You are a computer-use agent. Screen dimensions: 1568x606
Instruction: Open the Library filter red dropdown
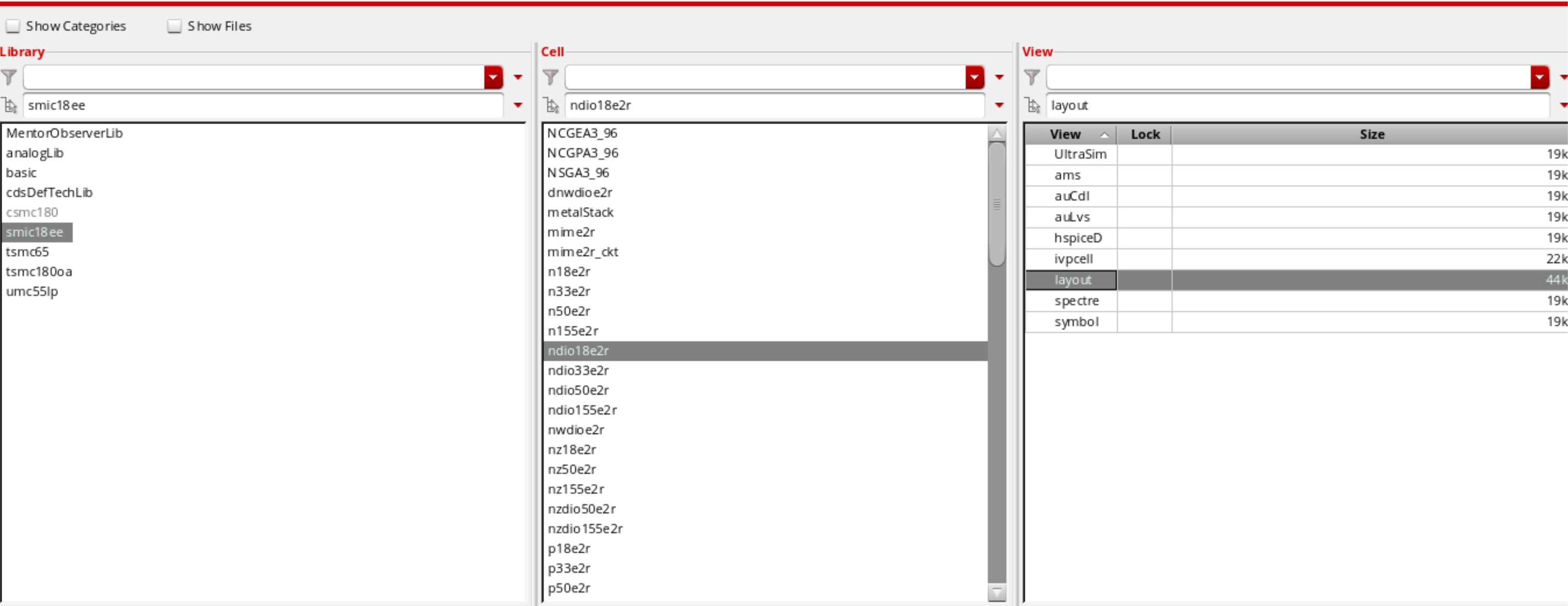(493, 78)
